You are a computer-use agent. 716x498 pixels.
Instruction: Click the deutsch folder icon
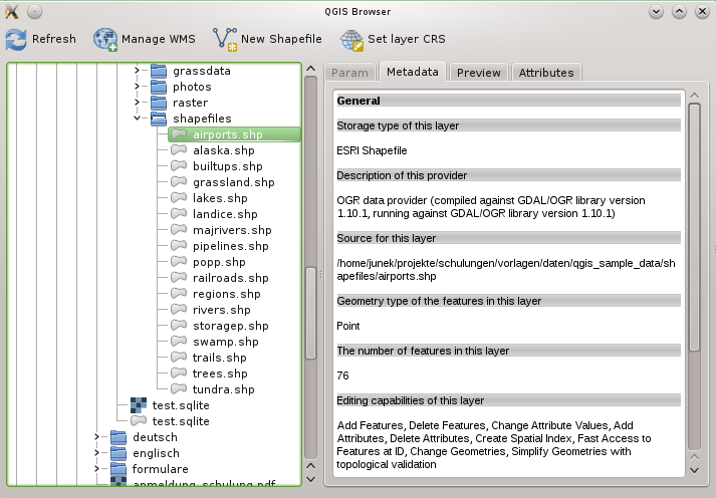pyautogui.click(x=118, y=437)
